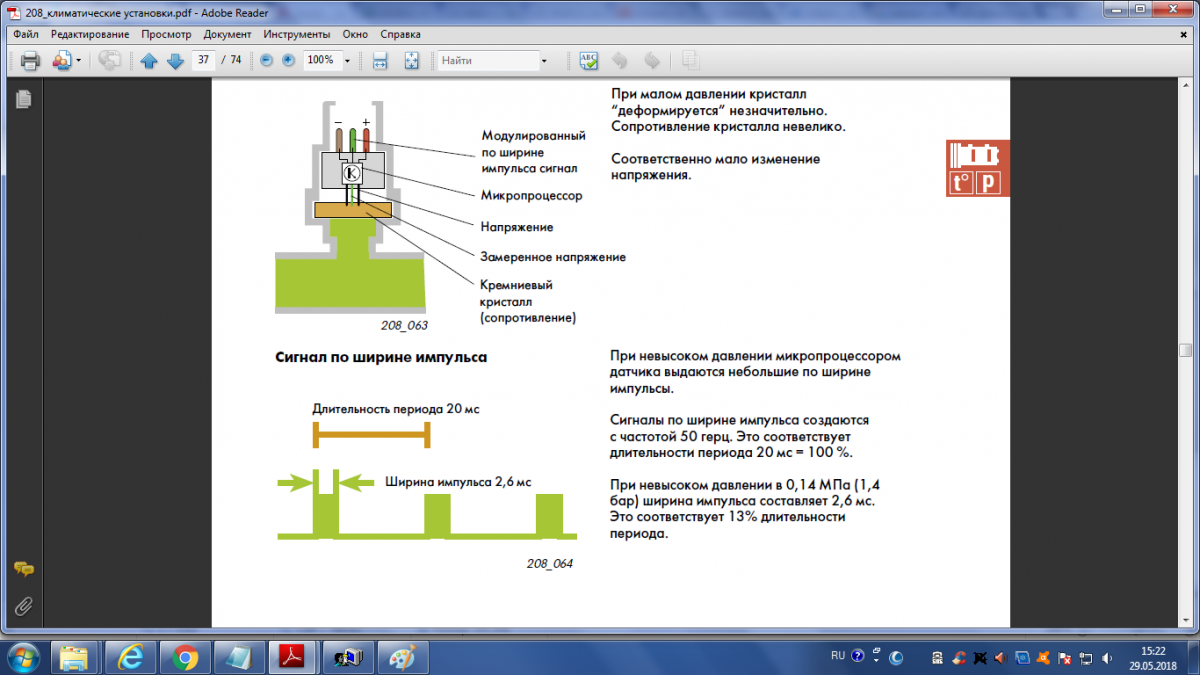Zoom in with the plus button
Viewport: 1200px width, 675px height.
(289, 60)
